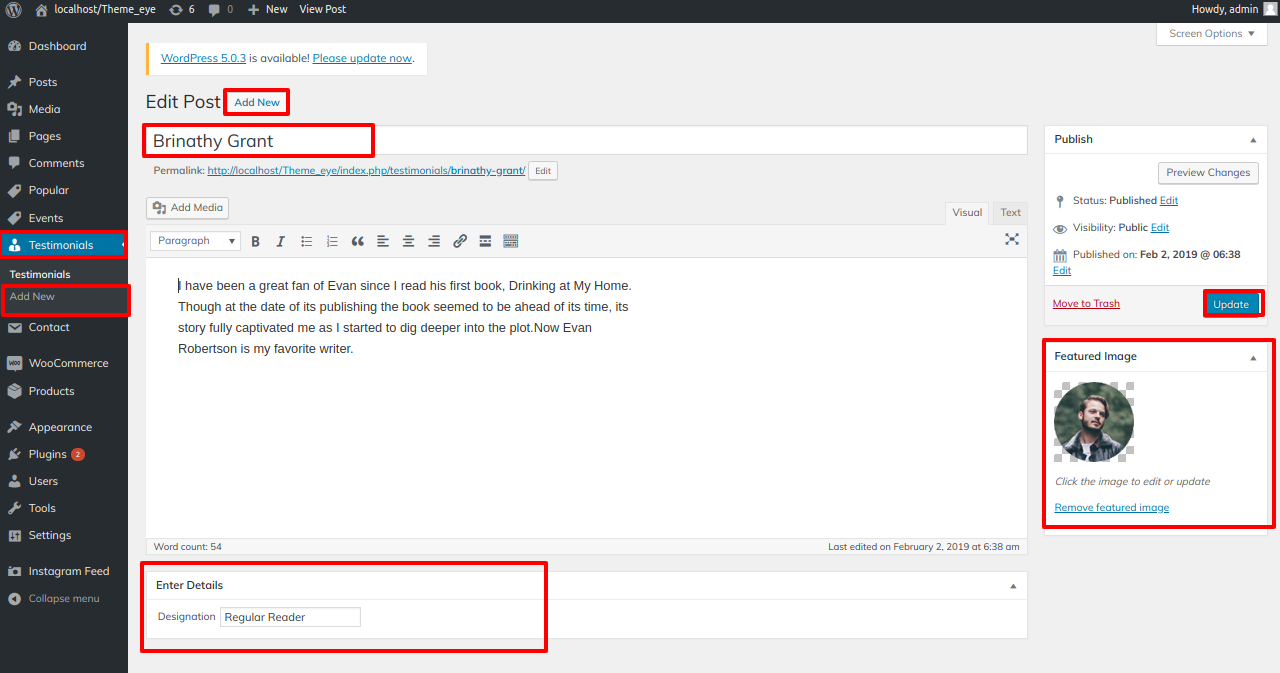Align text left in editor
This screenshot has height=673, width=1280.
coord(383,241)
